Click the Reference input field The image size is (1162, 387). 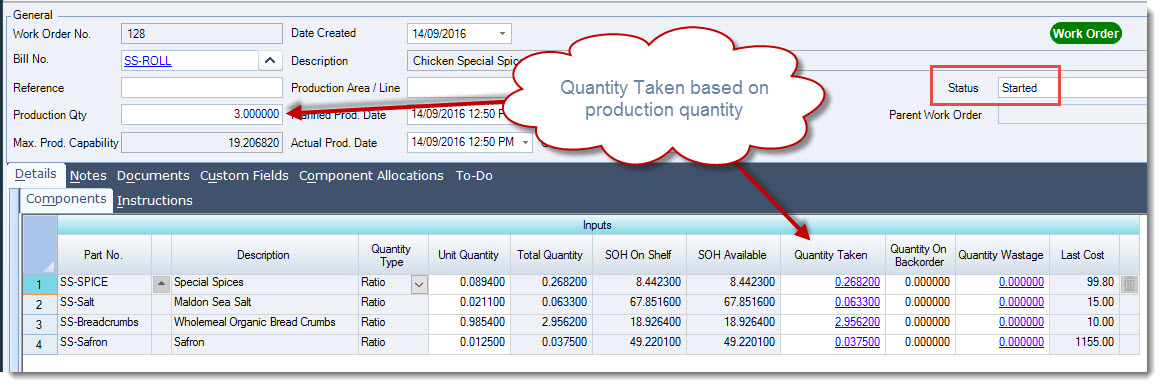click(202, 87)
